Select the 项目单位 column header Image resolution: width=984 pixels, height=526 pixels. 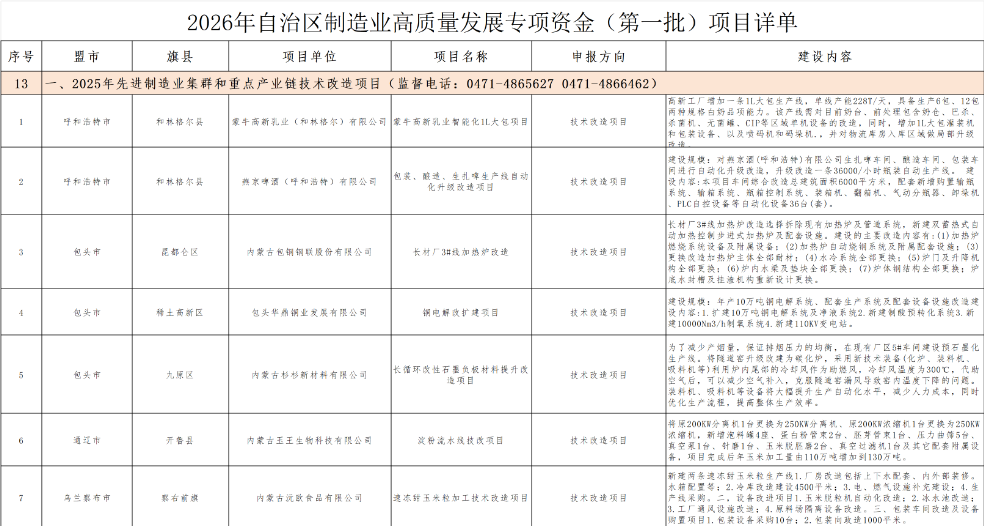point(310,57)
